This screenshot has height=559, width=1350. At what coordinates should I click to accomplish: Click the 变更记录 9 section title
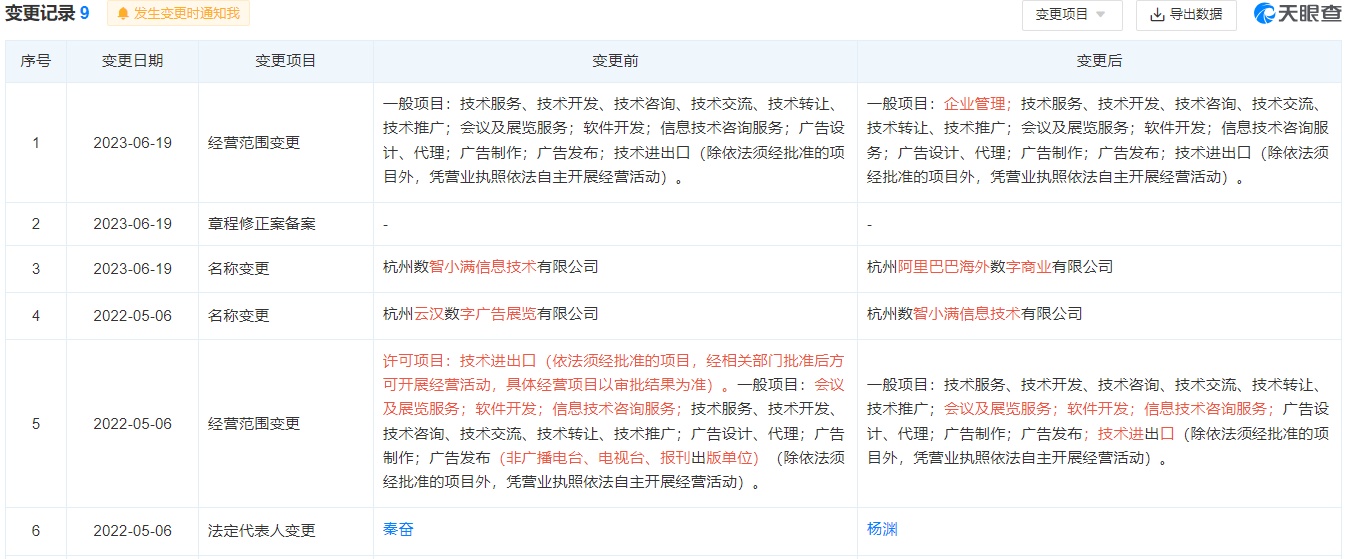(47, 14)
